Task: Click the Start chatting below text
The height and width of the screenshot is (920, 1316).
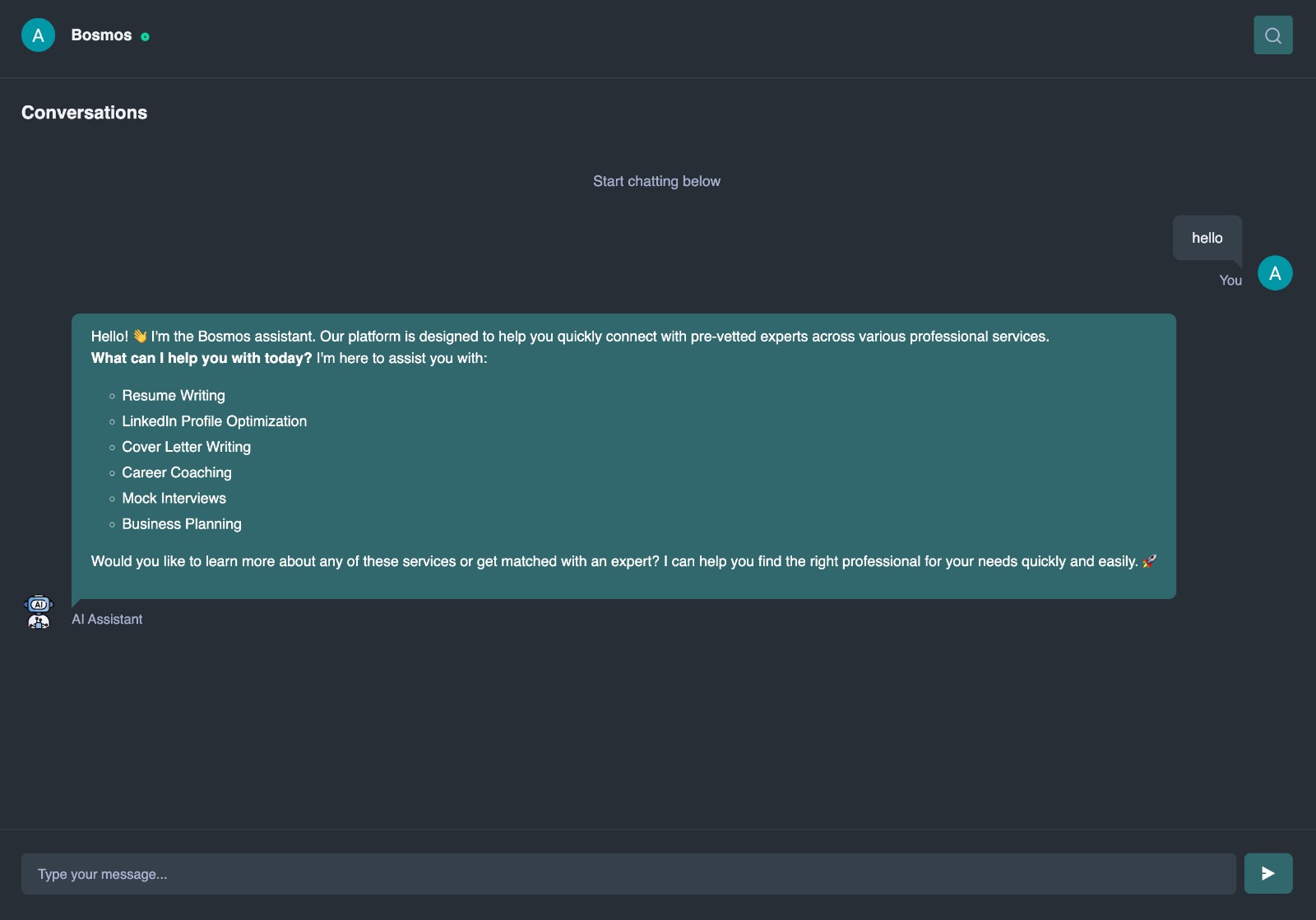Action: (x=656, y=181)
